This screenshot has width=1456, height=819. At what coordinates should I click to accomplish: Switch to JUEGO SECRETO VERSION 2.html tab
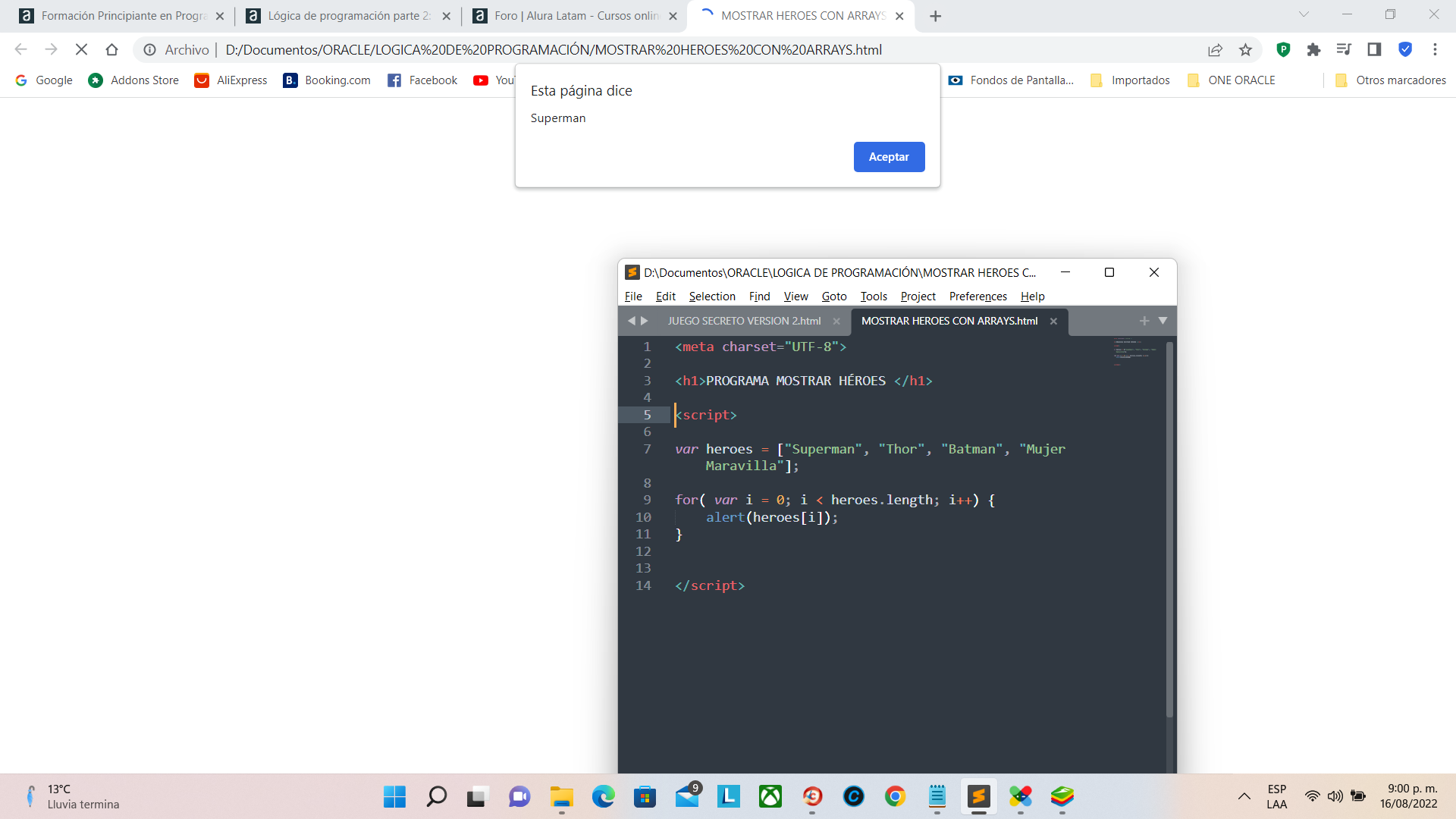coord(744,322)
